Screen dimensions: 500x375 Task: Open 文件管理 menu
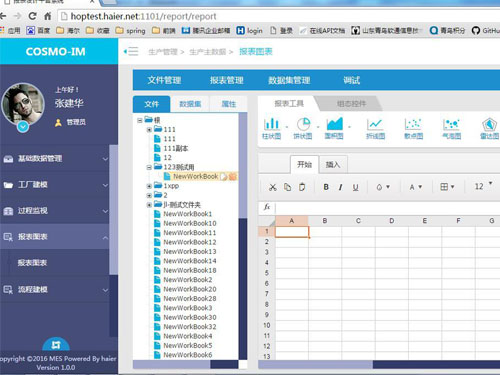click(x=164, y=80)
